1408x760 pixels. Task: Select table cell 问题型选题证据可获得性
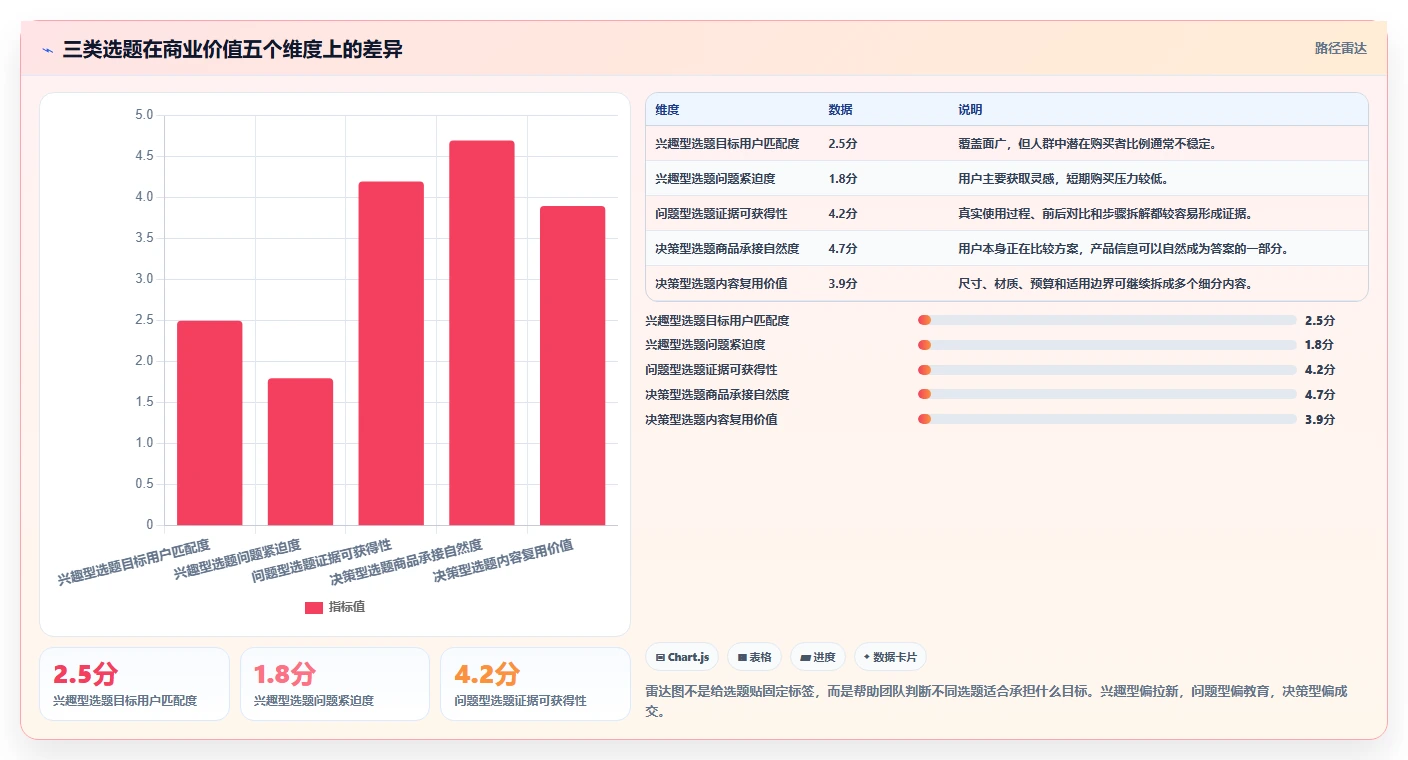pyautogui.click(x=721, y=214)
